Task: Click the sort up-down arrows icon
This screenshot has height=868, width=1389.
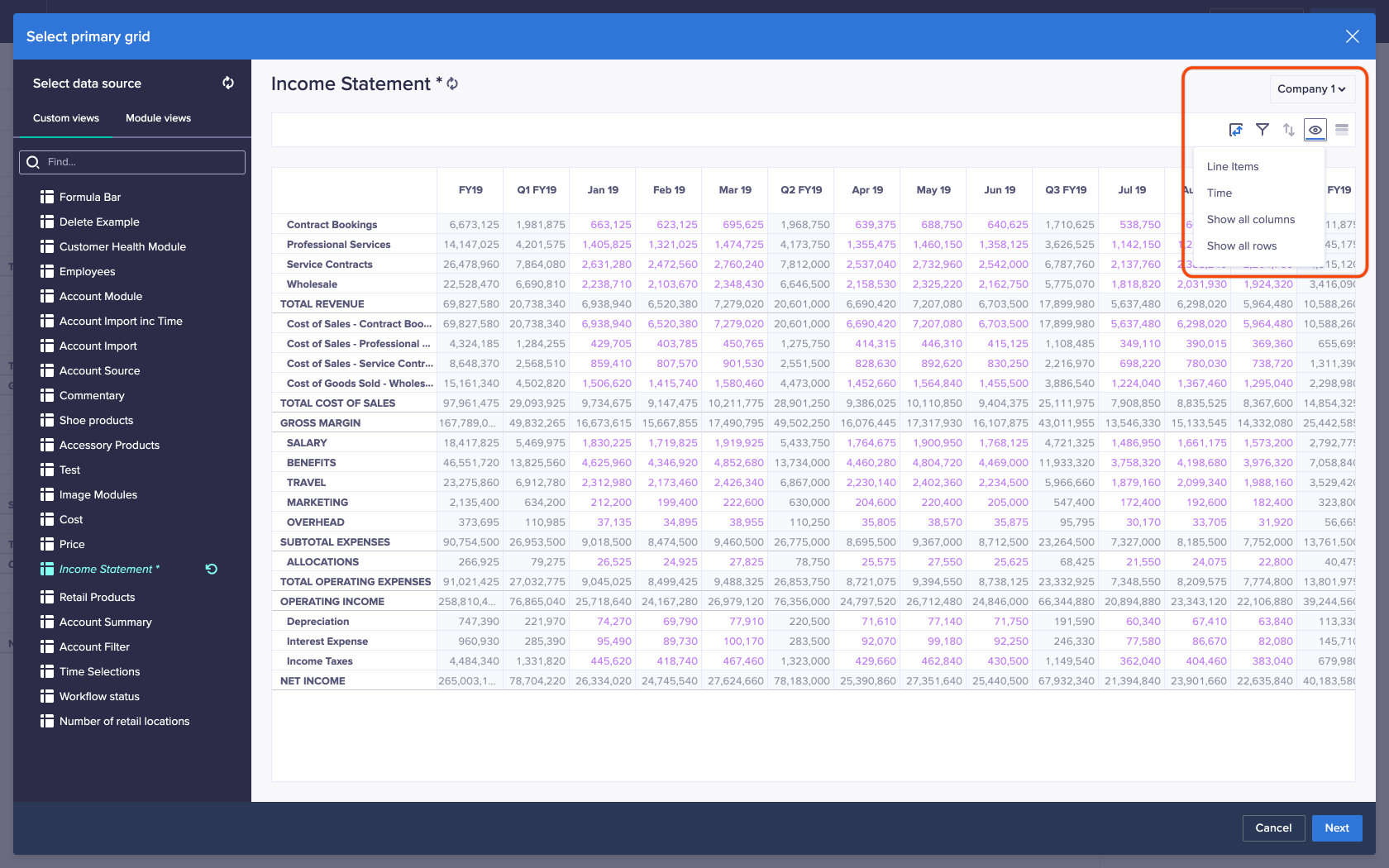Action: [1289, 129]
